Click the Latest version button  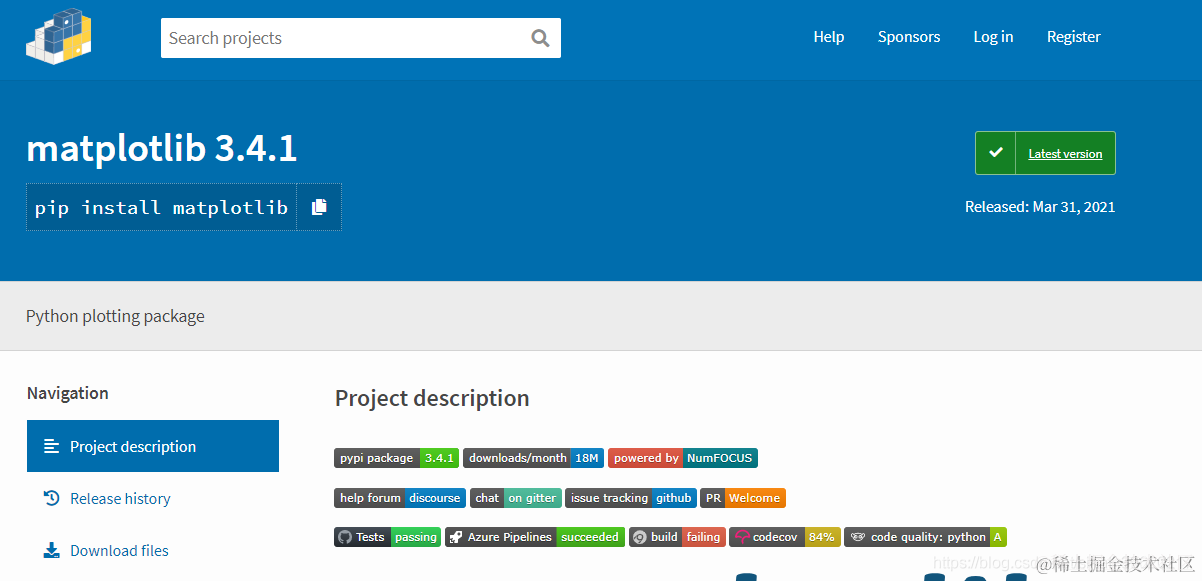(x=1045, y=153)
